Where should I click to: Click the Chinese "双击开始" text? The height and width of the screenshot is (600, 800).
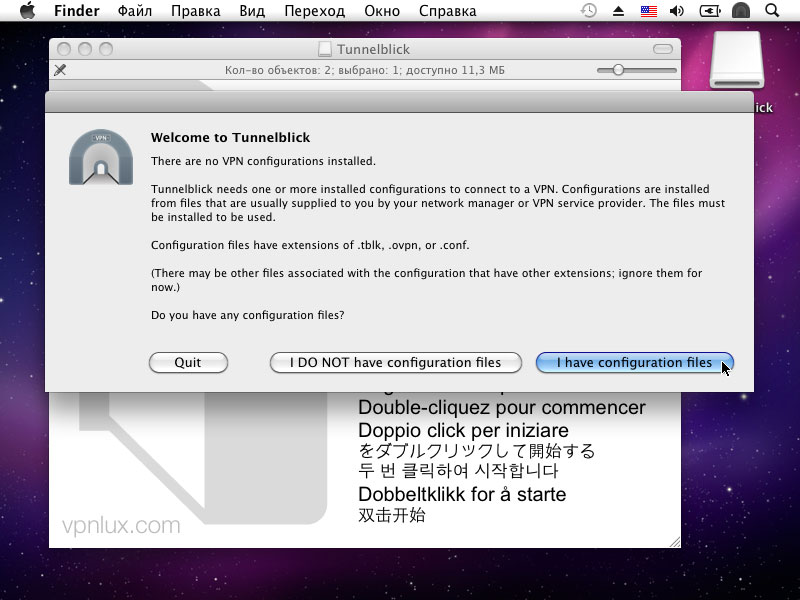[392, 515]
